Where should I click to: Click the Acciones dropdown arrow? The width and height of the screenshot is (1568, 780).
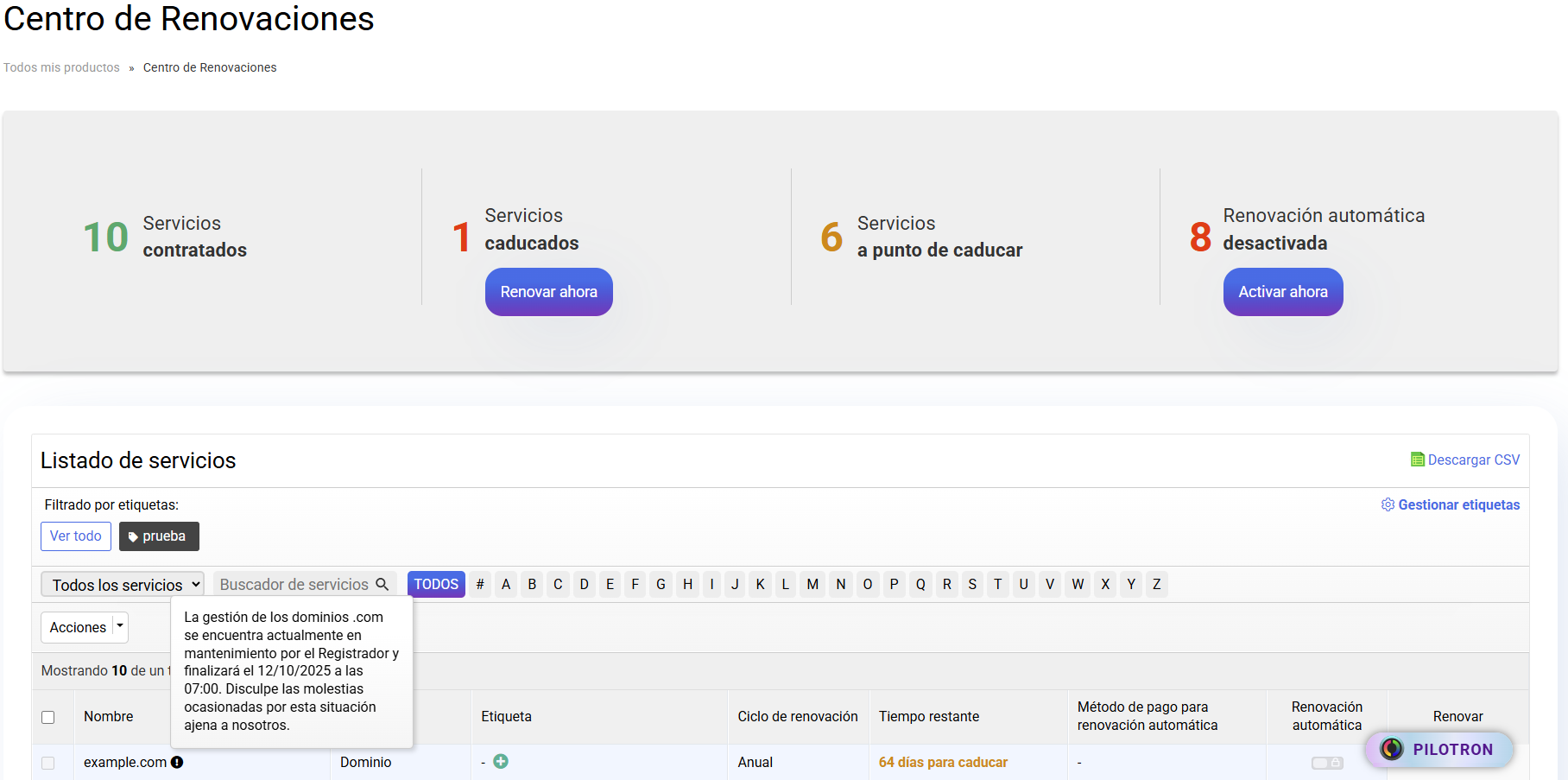coord(120,626)
